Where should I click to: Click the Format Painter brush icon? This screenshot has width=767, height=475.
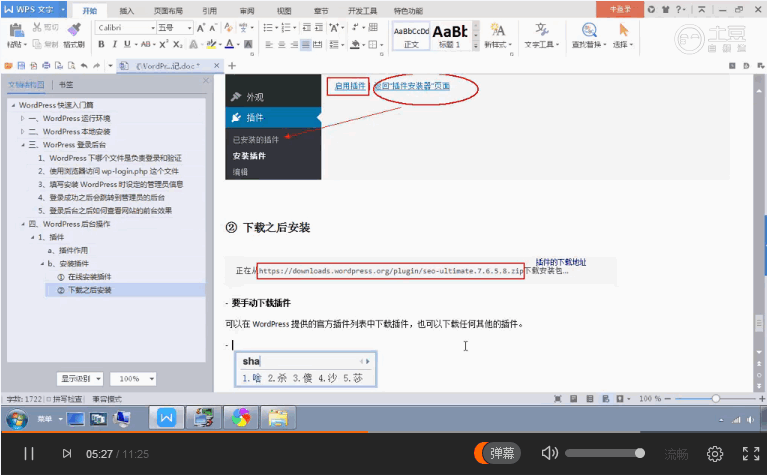tap(74, 29)
